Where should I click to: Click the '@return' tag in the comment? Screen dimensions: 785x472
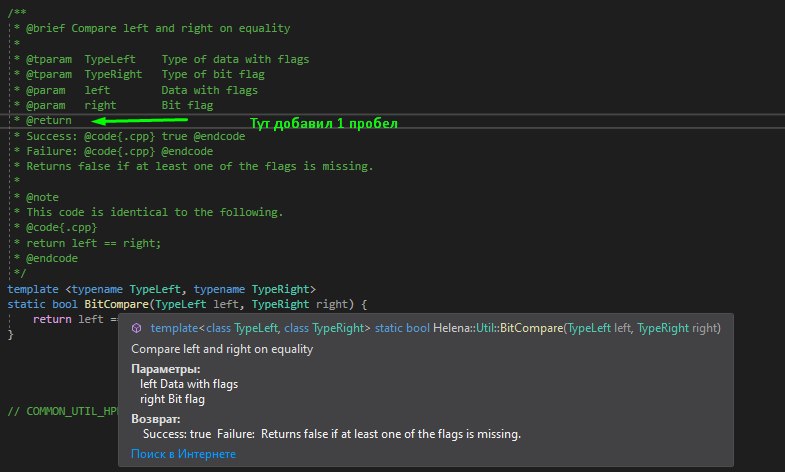point(49,120)
